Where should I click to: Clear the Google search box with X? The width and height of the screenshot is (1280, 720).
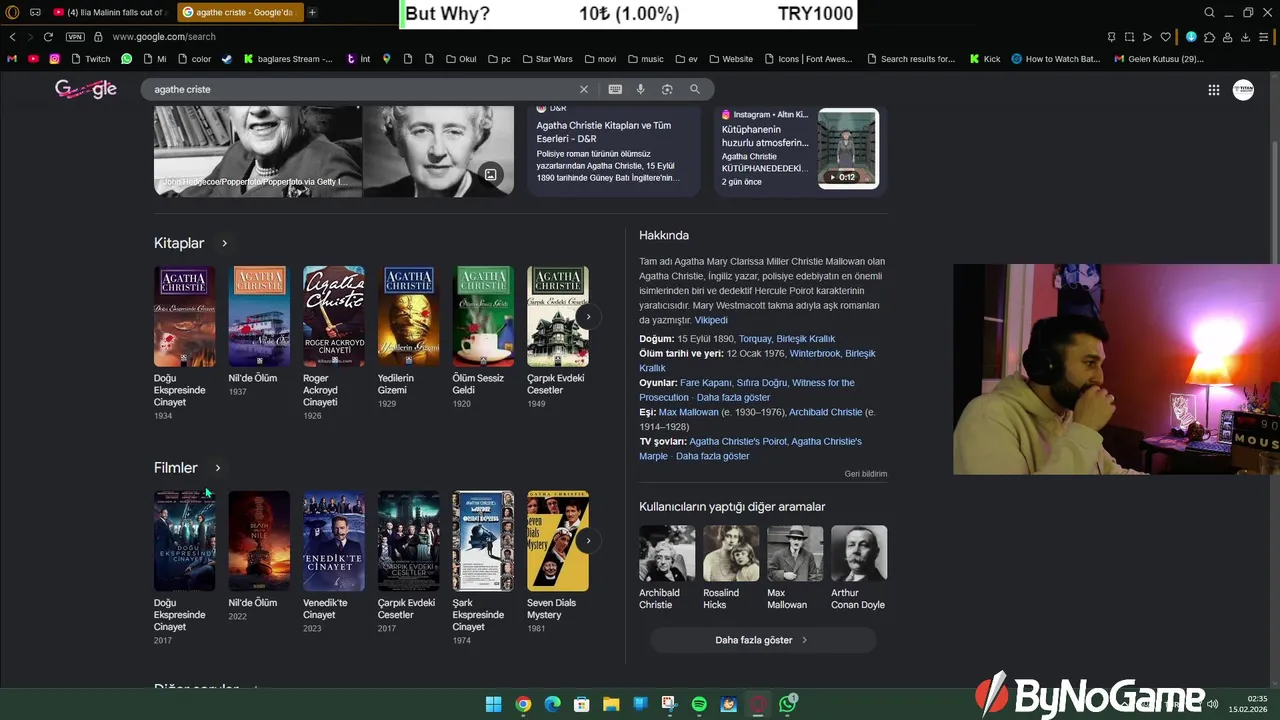[584, 89]
